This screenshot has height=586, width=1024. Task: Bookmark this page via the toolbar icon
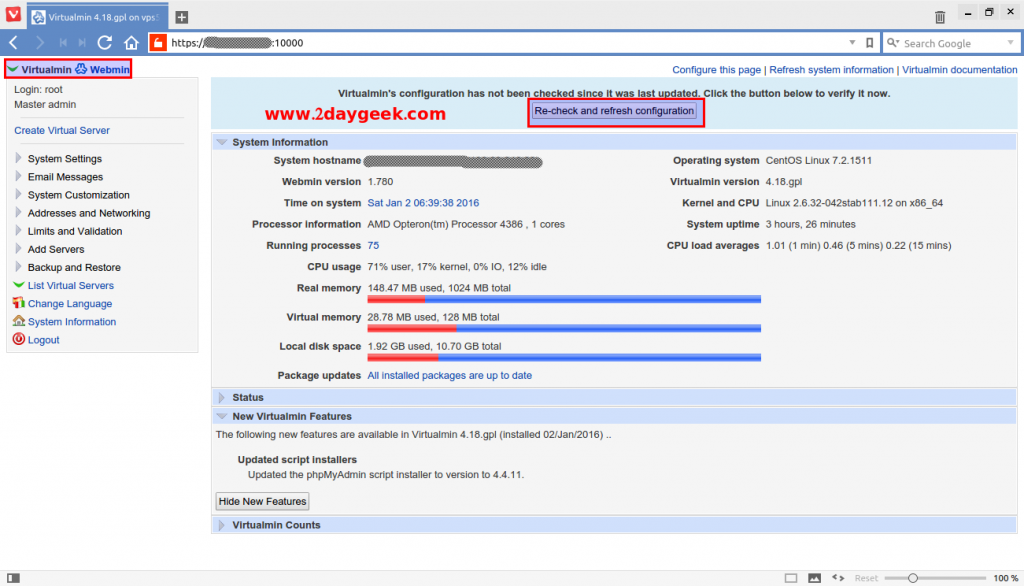[x=870, y=42]
